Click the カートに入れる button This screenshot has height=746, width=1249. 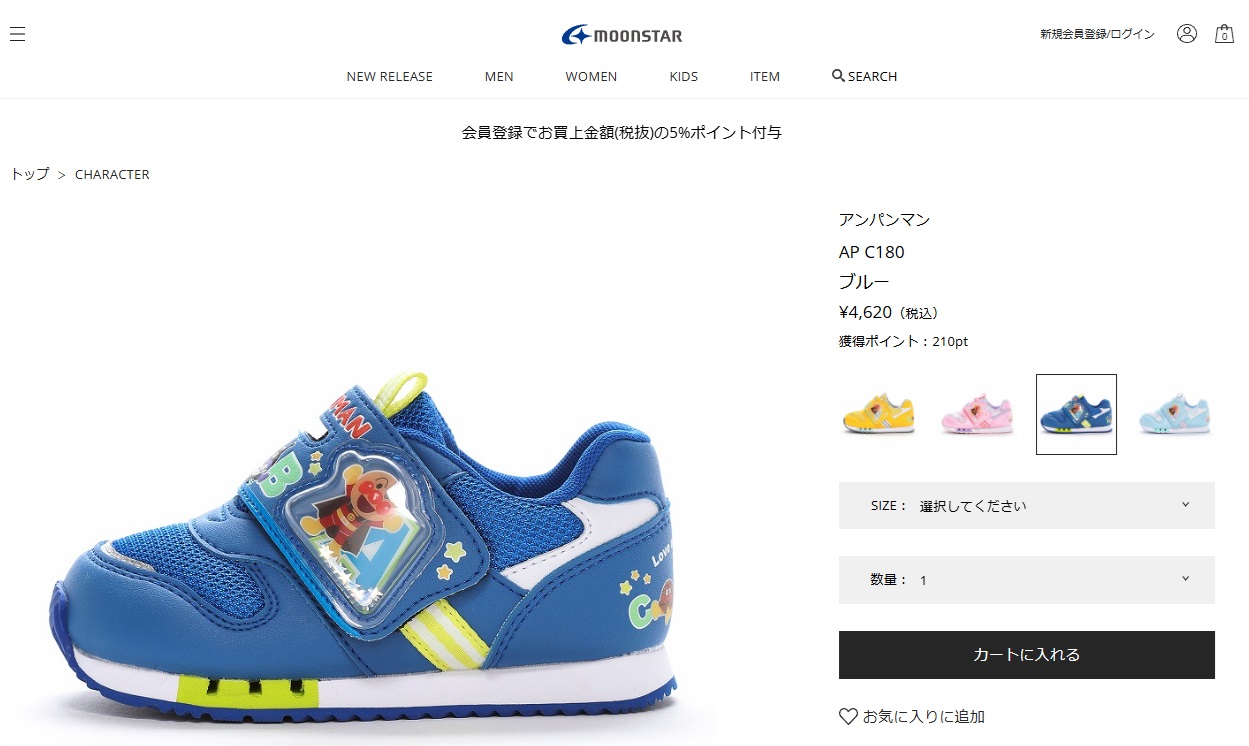(x=1026, y=655)
